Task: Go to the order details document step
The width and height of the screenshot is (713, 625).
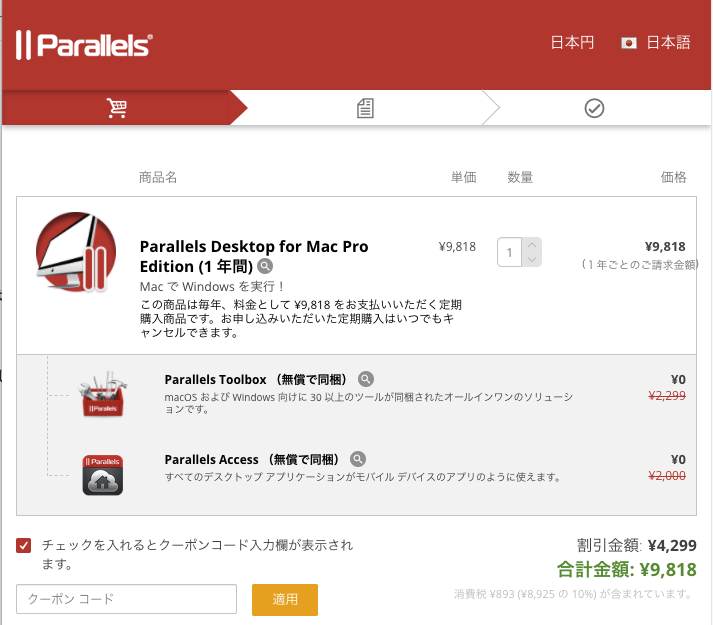Action: coord(365,108)
